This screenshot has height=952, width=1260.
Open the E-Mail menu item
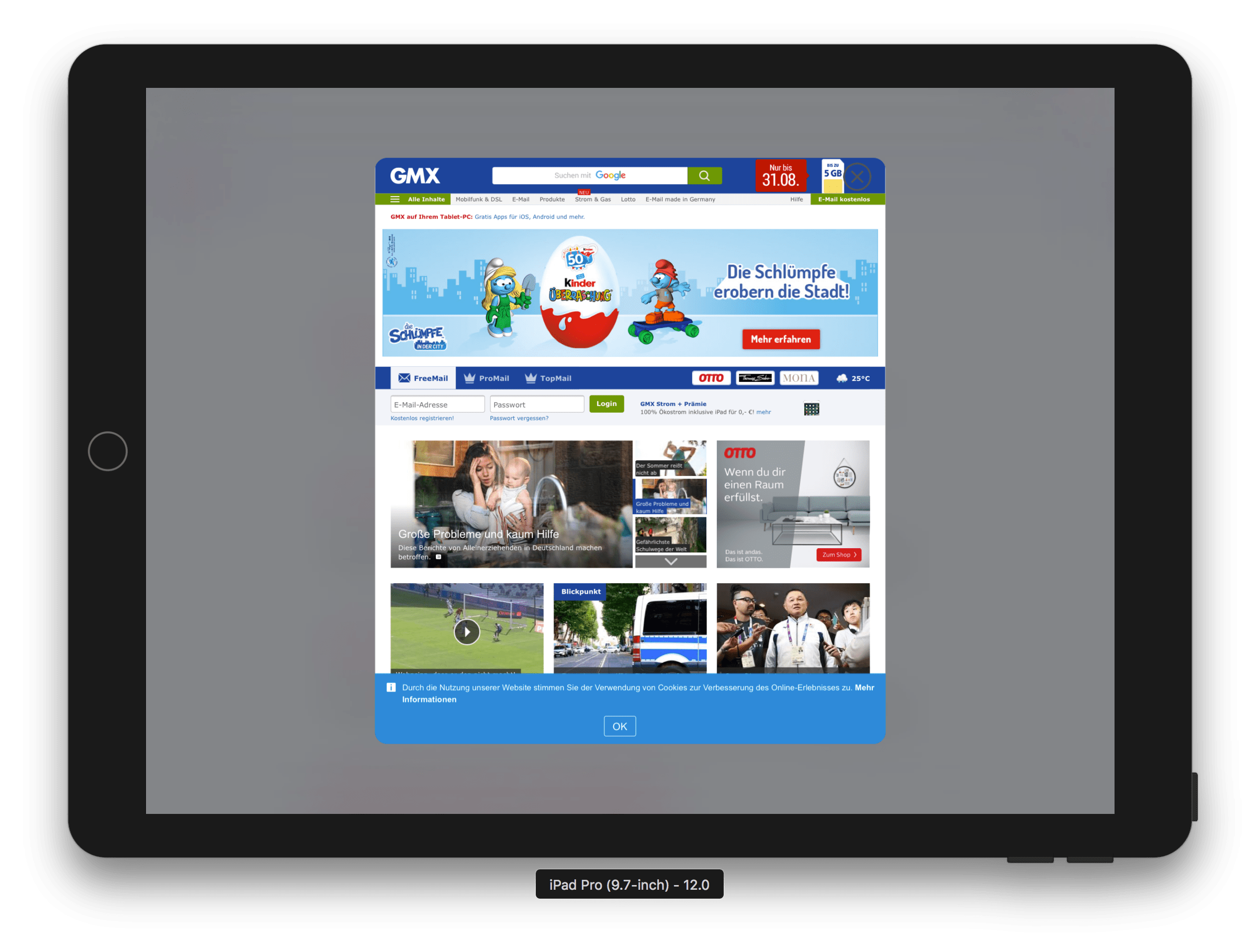521,199
